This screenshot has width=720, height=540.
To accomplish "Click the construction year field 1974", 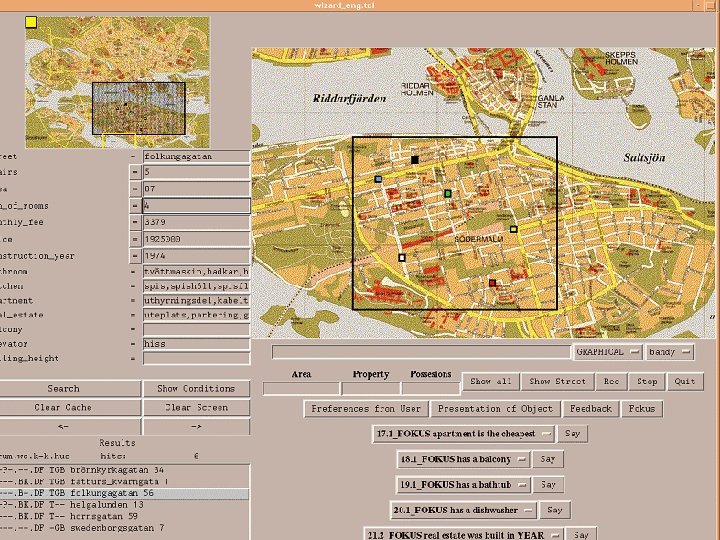I will (197, 256).
